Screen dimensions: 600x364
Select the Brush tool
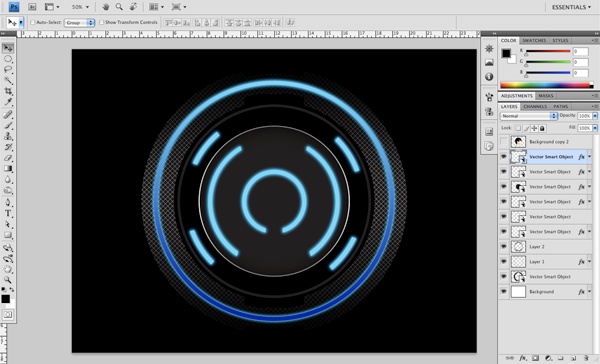click(x=8, y=125)
